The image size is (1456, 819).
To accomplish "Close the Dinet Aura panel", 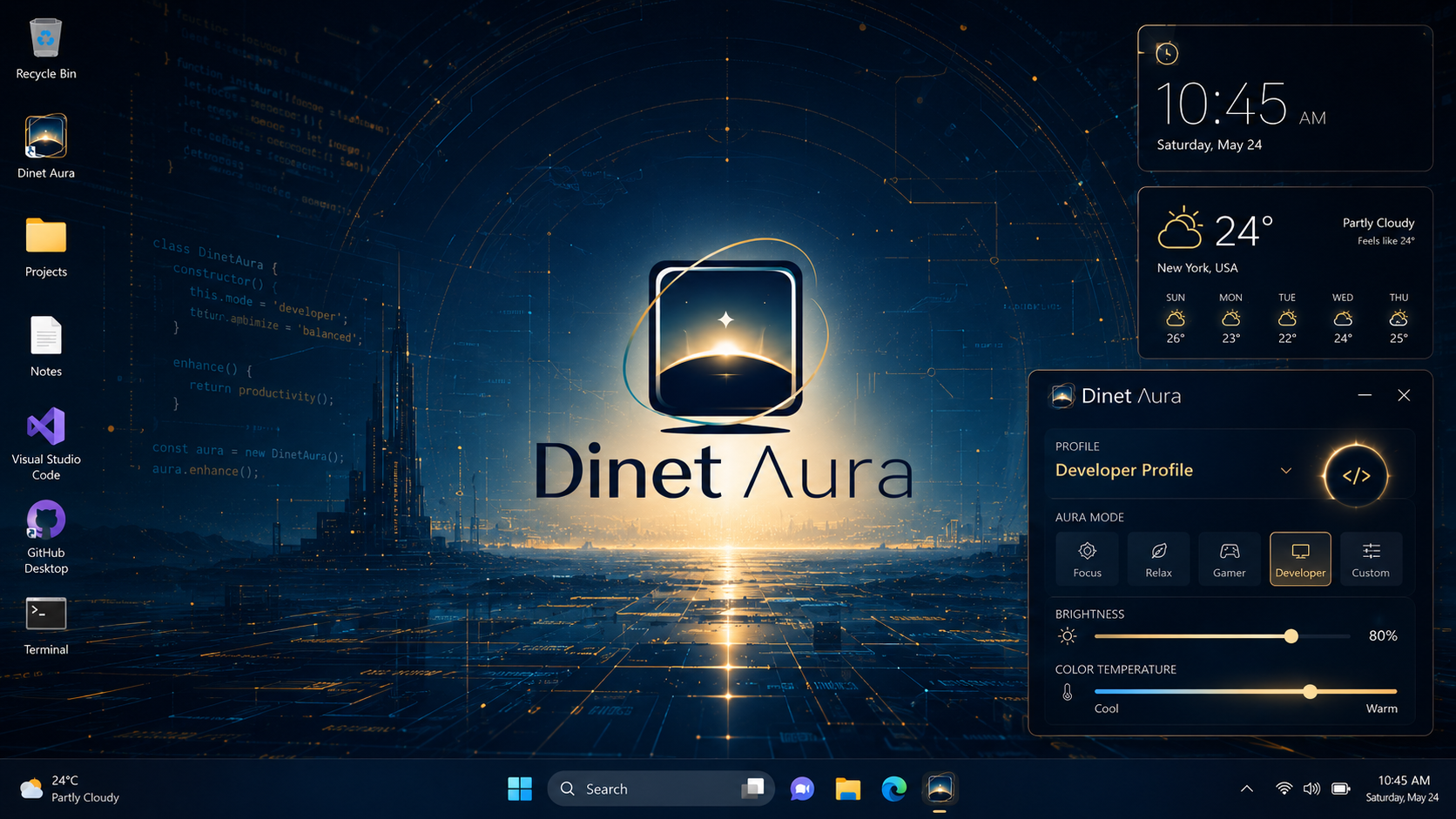I will click(x=1404, y=395).
